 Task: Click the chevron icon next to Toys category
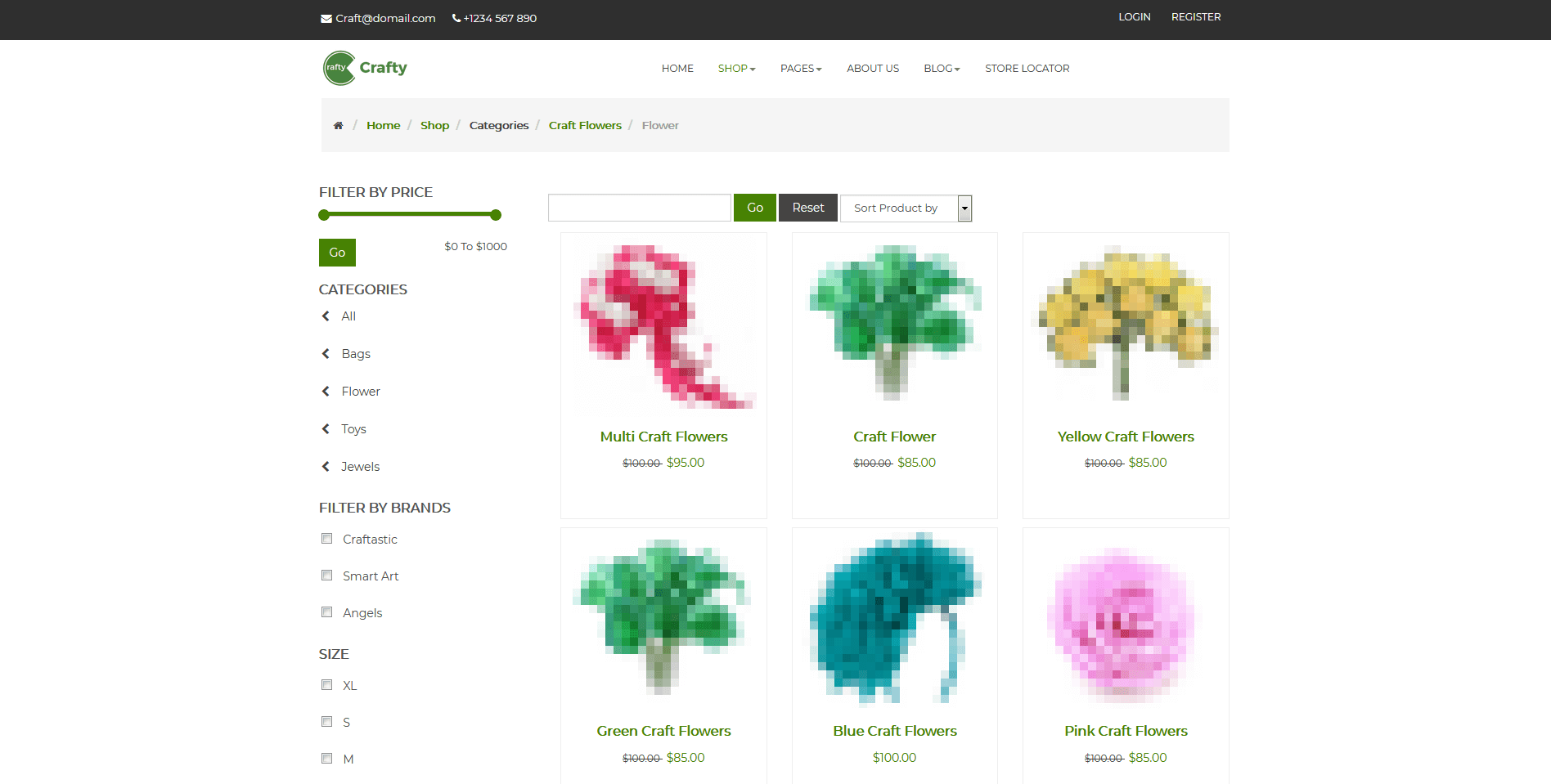326,428
